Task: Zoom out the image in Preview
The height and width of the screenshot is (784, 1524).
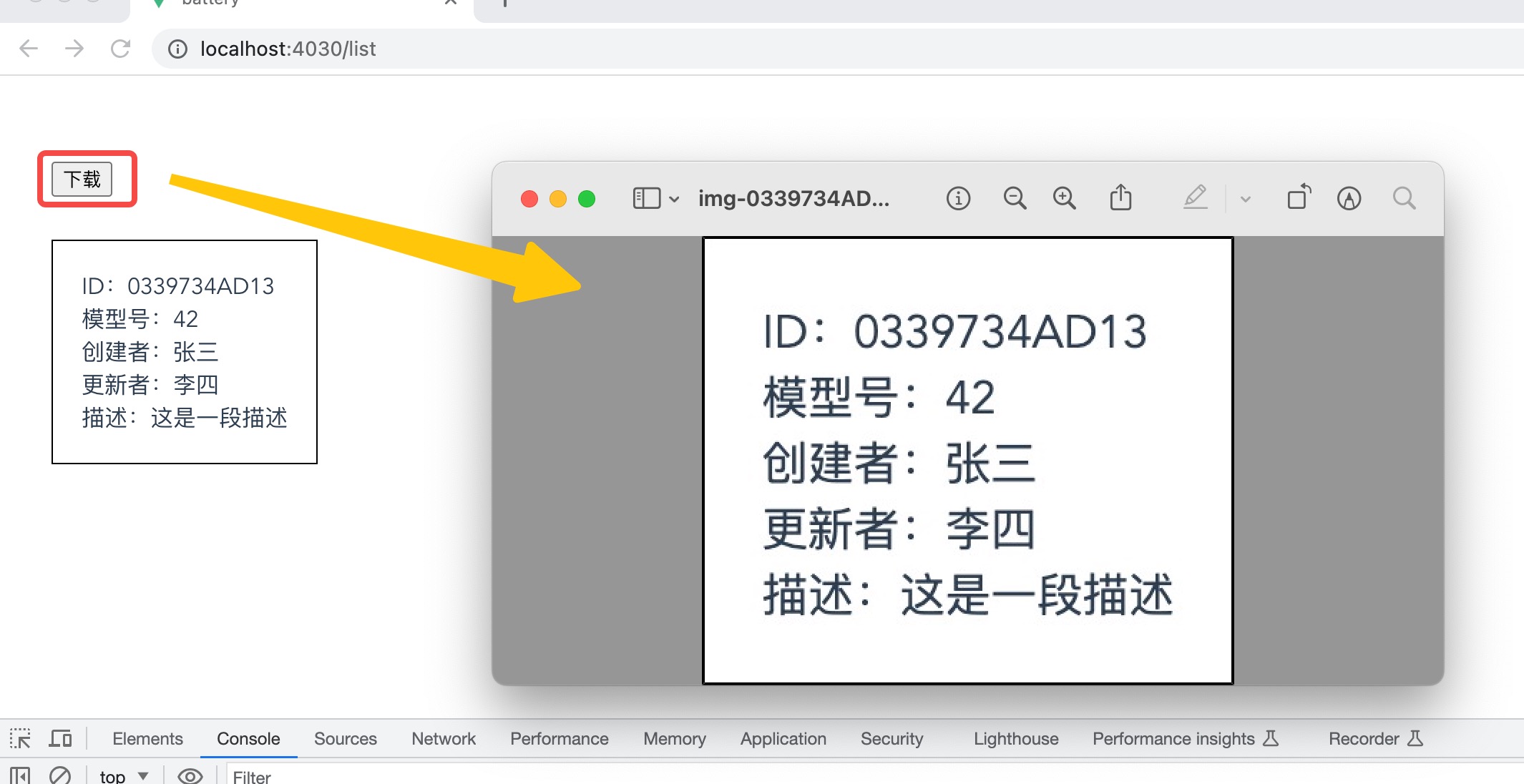Action: tap(1015, 198)
